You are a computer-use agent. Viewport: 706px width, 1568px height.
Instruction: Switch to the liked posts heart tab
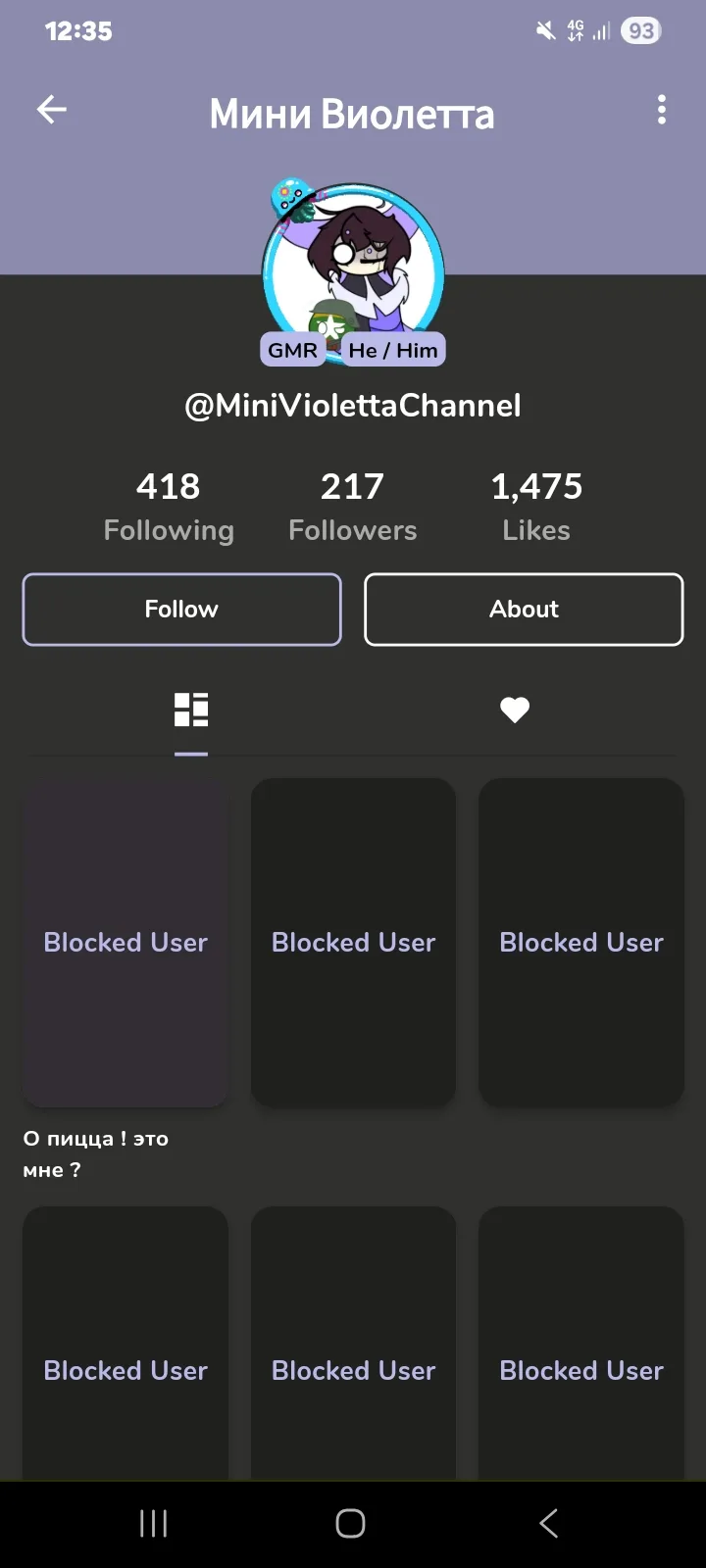click(x=515, y=710)
